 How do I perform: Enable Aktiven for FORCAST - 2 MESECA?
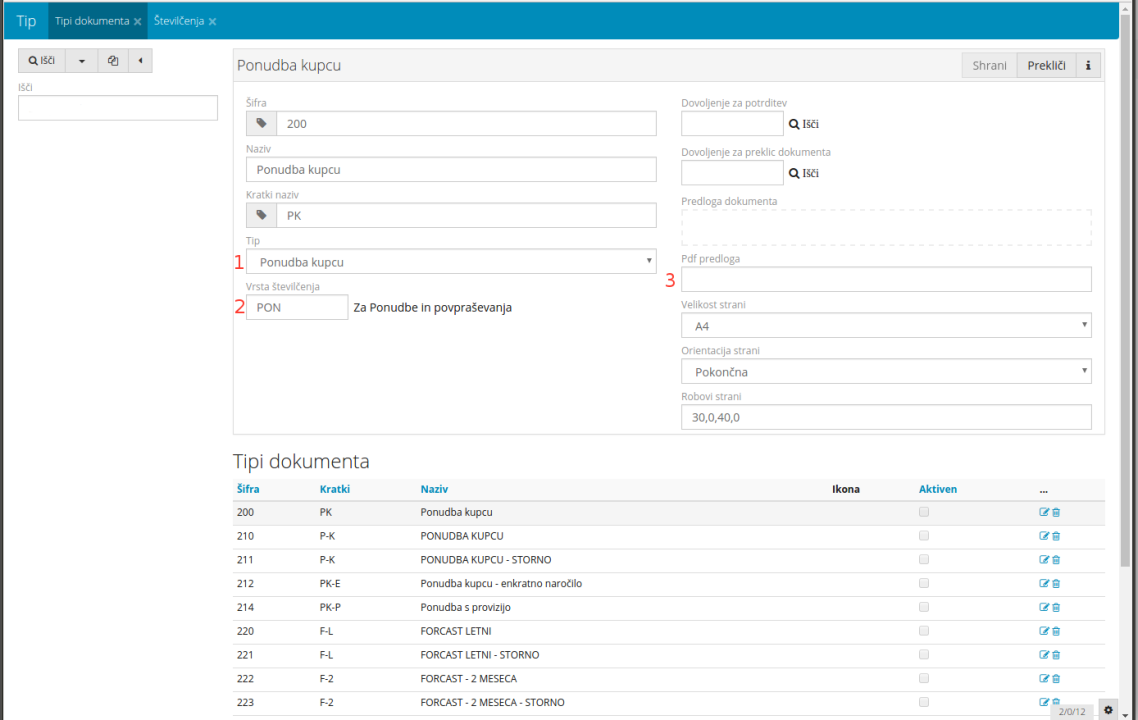[924, 678]
